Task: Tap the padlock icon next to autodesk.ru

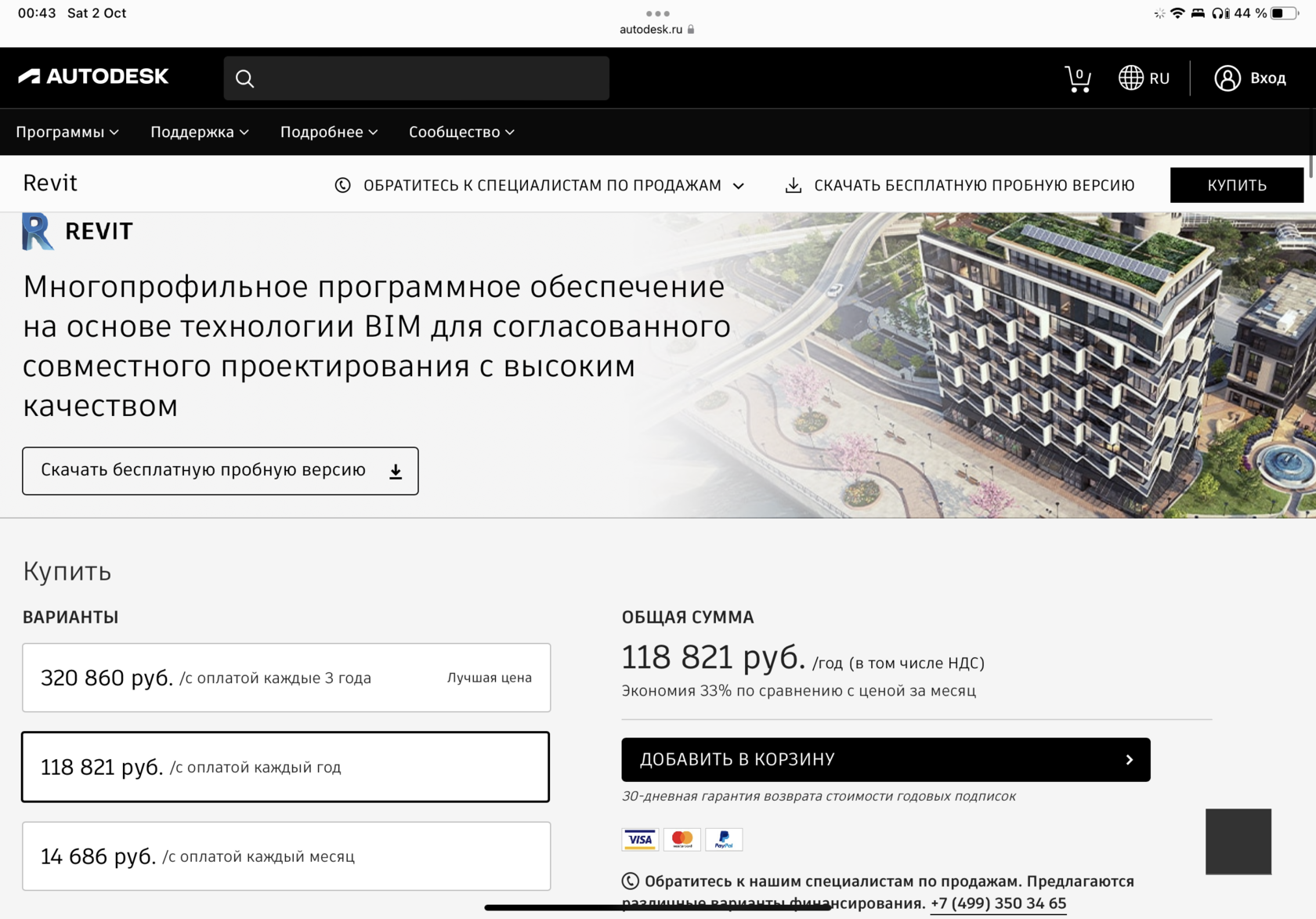Action: click(691, 30)
